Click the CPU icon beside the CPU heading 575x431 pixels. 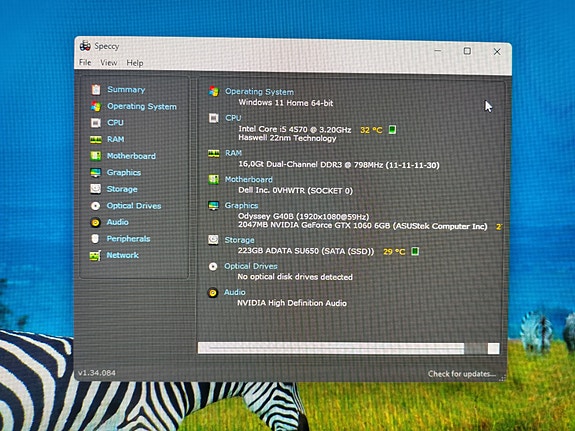213,118
